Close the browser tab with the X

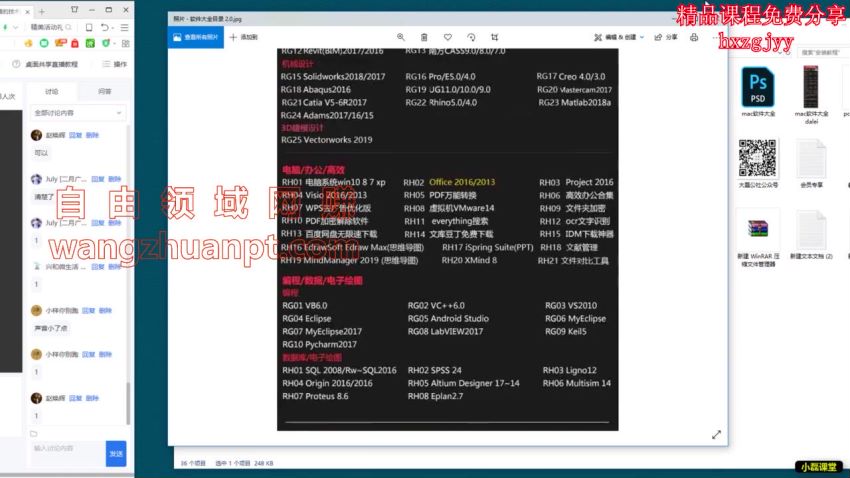(28, 11)
